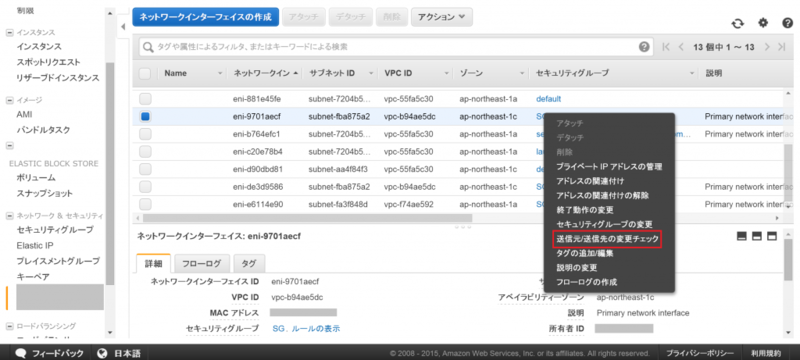800x360 pixels.
Task: Open キーペア in the sidebar
Action: click(x=33, y=277)
